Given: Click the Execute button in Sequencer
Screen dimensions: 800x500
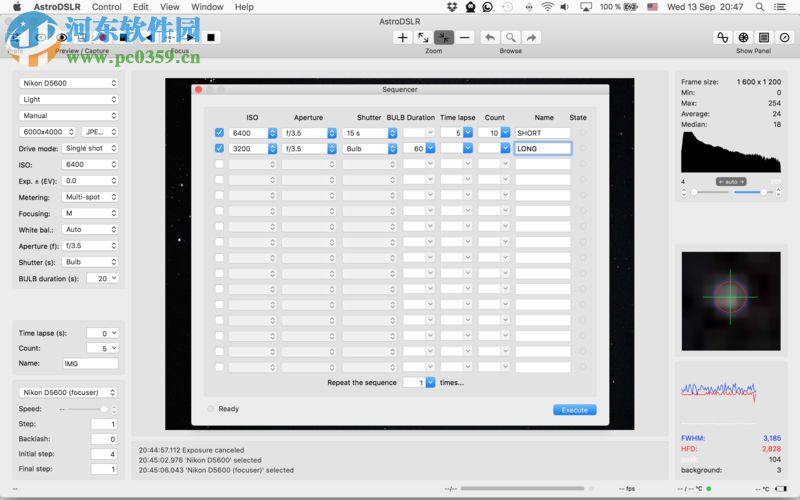Looking at the screenshot, I should pos(574,410).
